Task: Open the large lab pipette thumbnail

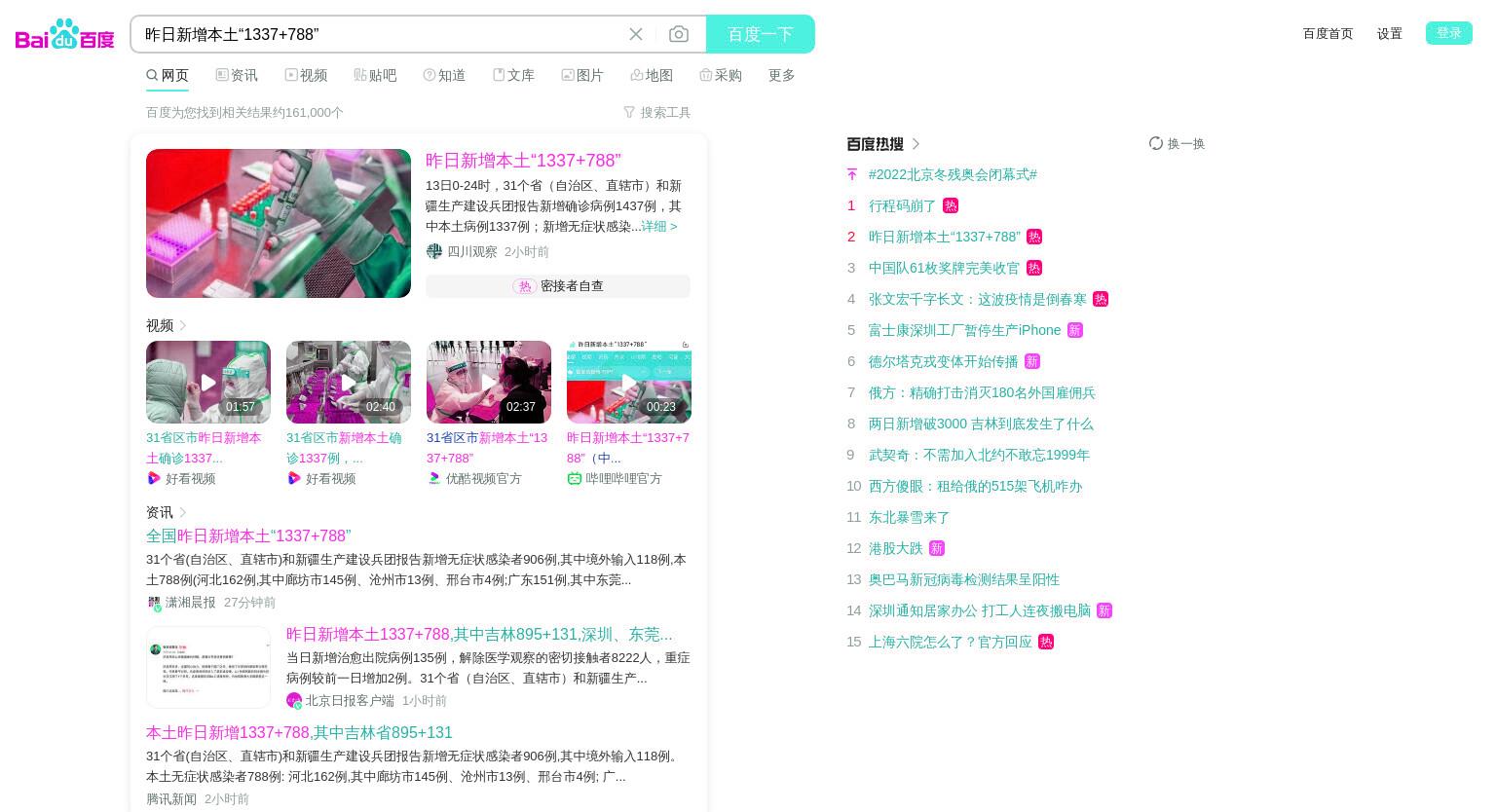Action: [x=279, y=223]
